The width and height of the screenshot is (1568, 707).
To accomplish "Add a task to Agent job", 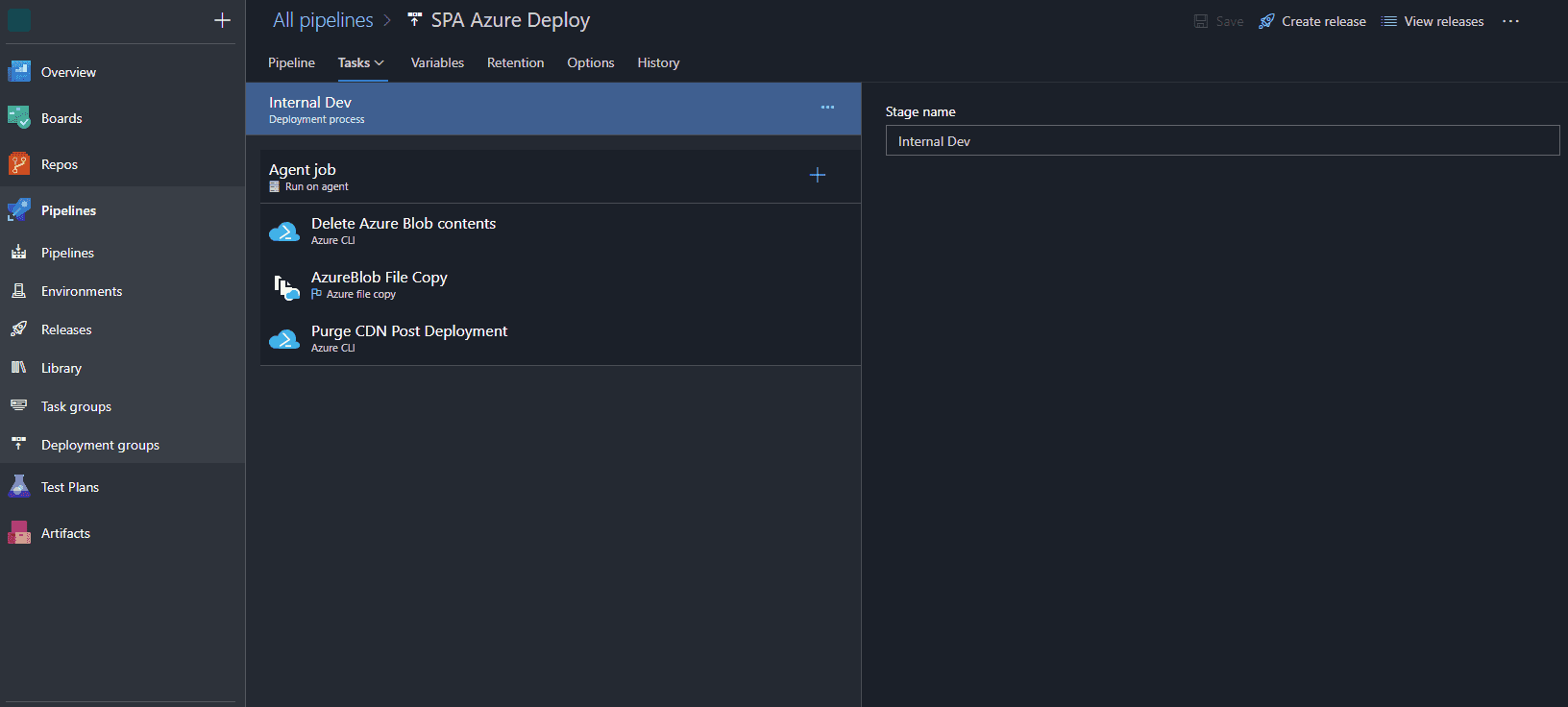I will (818, 175).
